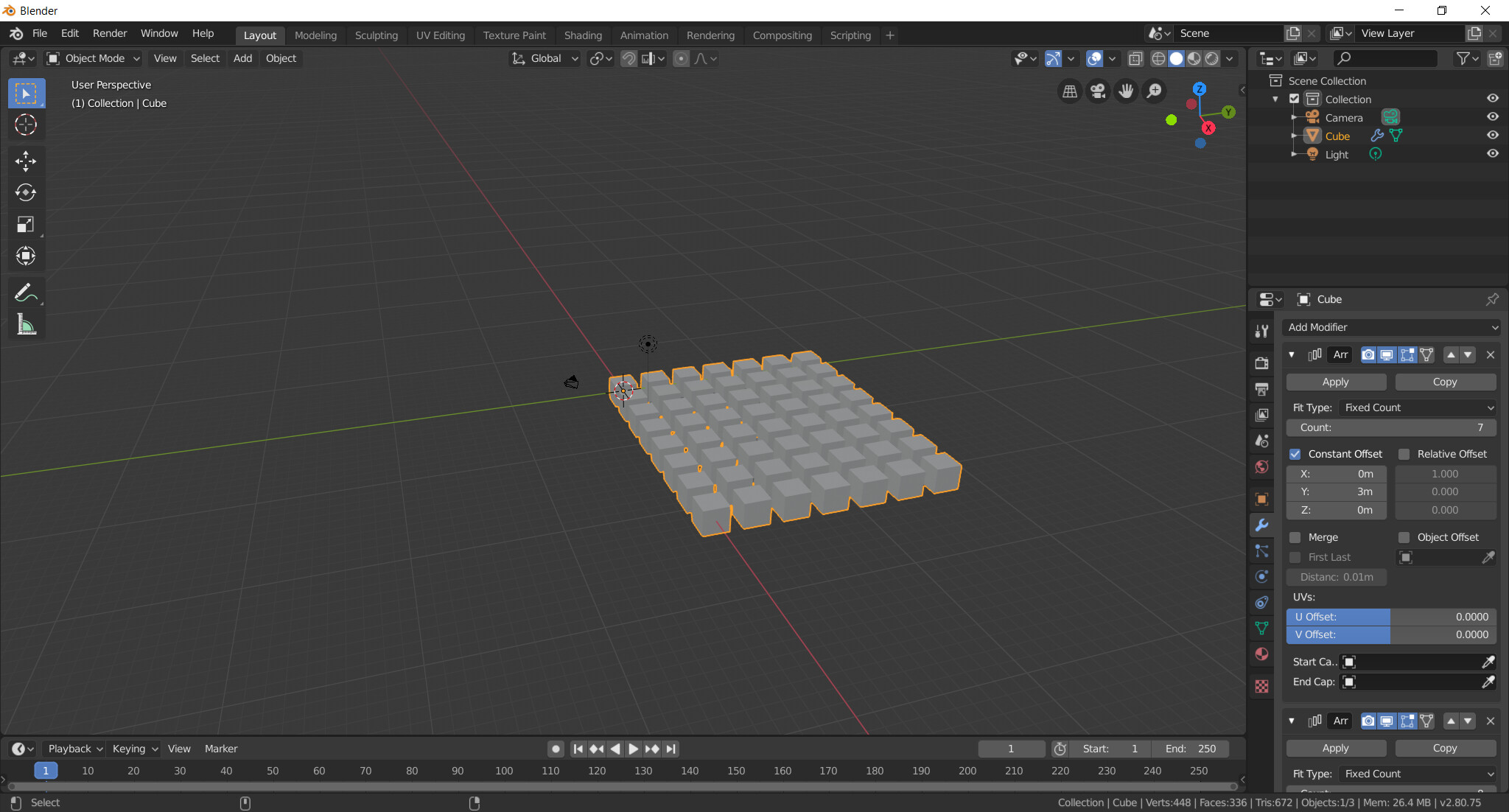The width and height of the screenshot is (1509, 812).
Task: Select the Measure tool
Action: (26, 324)
